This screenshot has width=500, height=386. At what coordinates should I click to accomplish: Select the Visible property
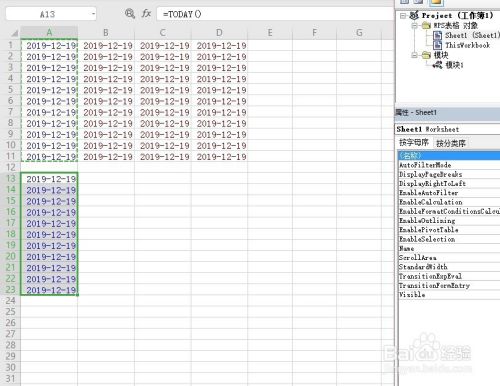click(x=449, y=295)
